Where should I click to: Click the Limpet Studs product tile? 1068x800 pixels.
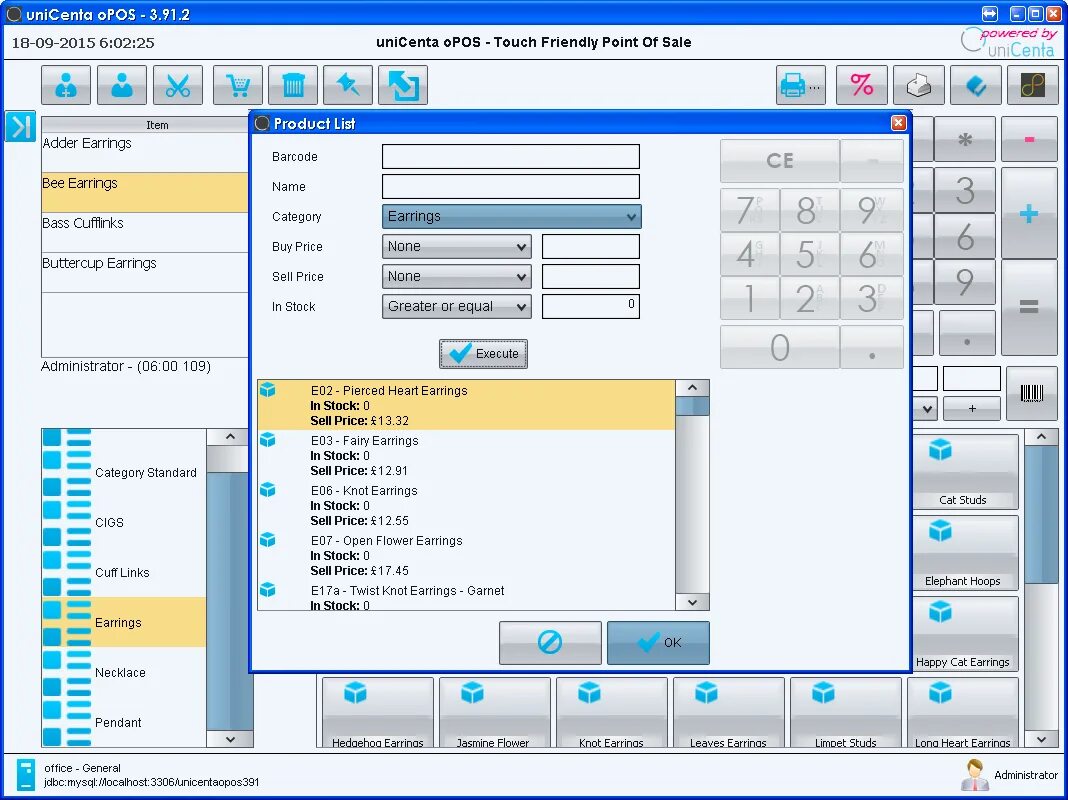[846, 713]
